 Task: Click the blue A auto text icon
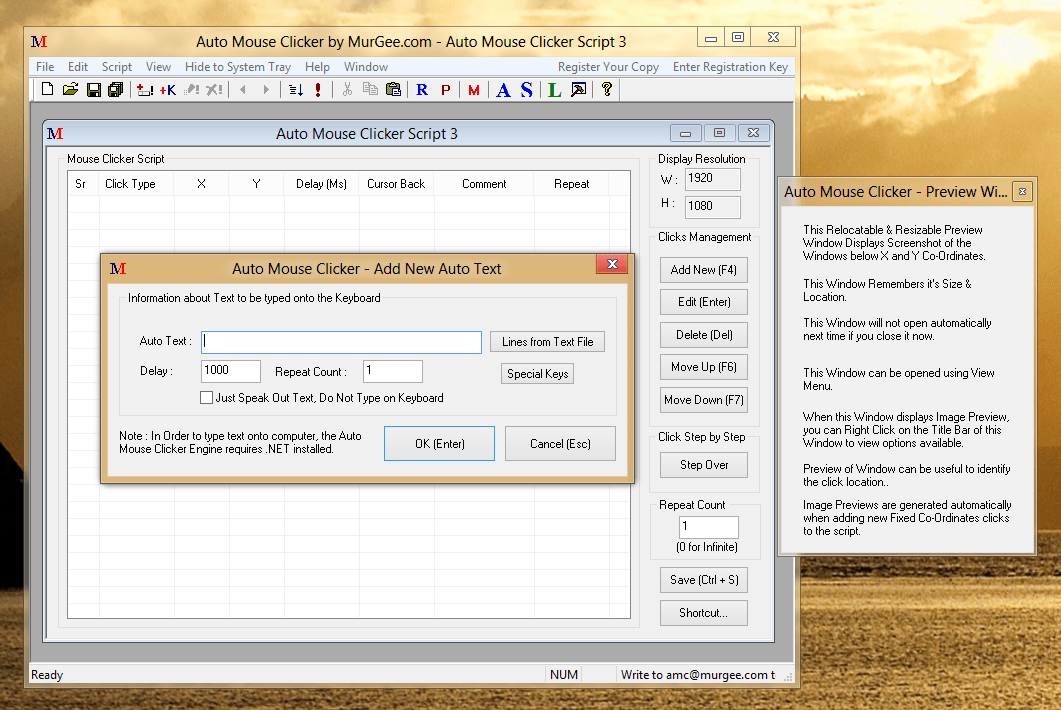pyautogui.click(x=502, y=89)
